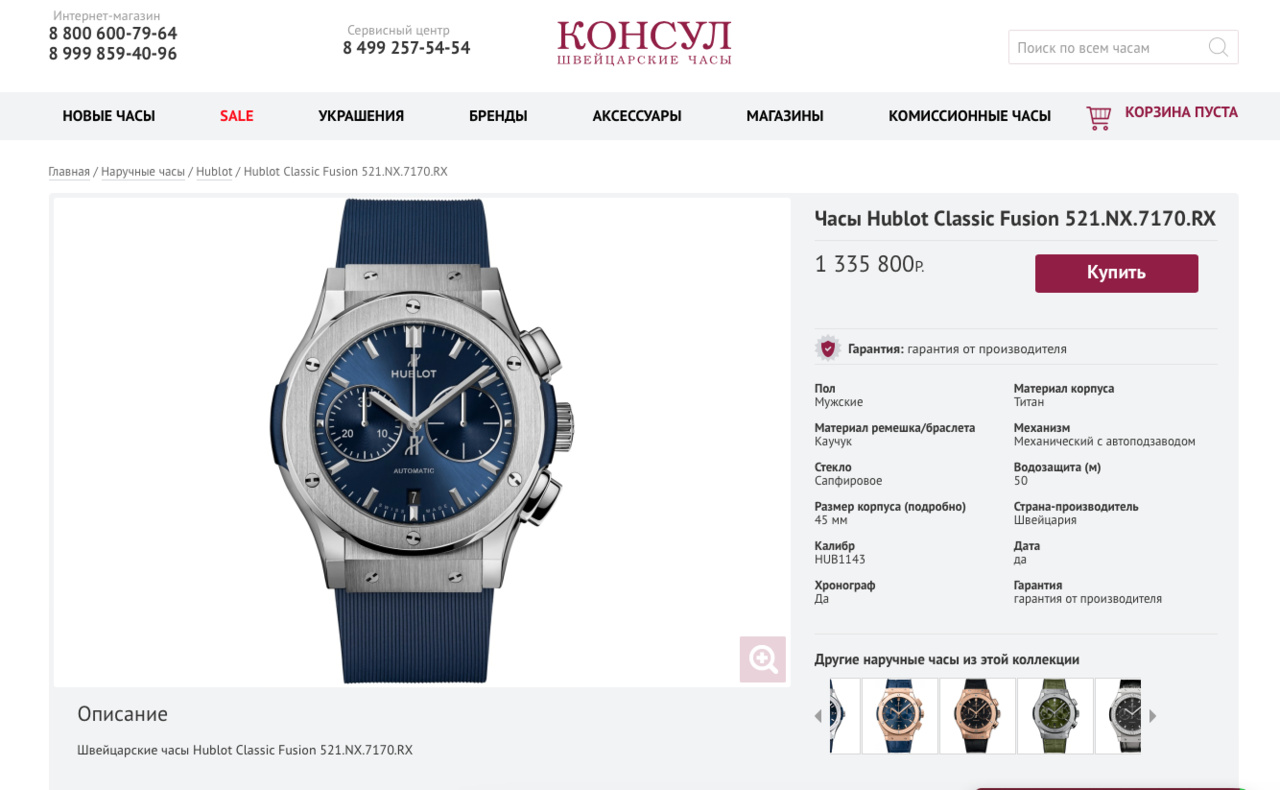The height and width of the screenshot is (790, 1280).
Task: Open the Украшения menu
Action: pyautogui.click(x=361, y=116)
